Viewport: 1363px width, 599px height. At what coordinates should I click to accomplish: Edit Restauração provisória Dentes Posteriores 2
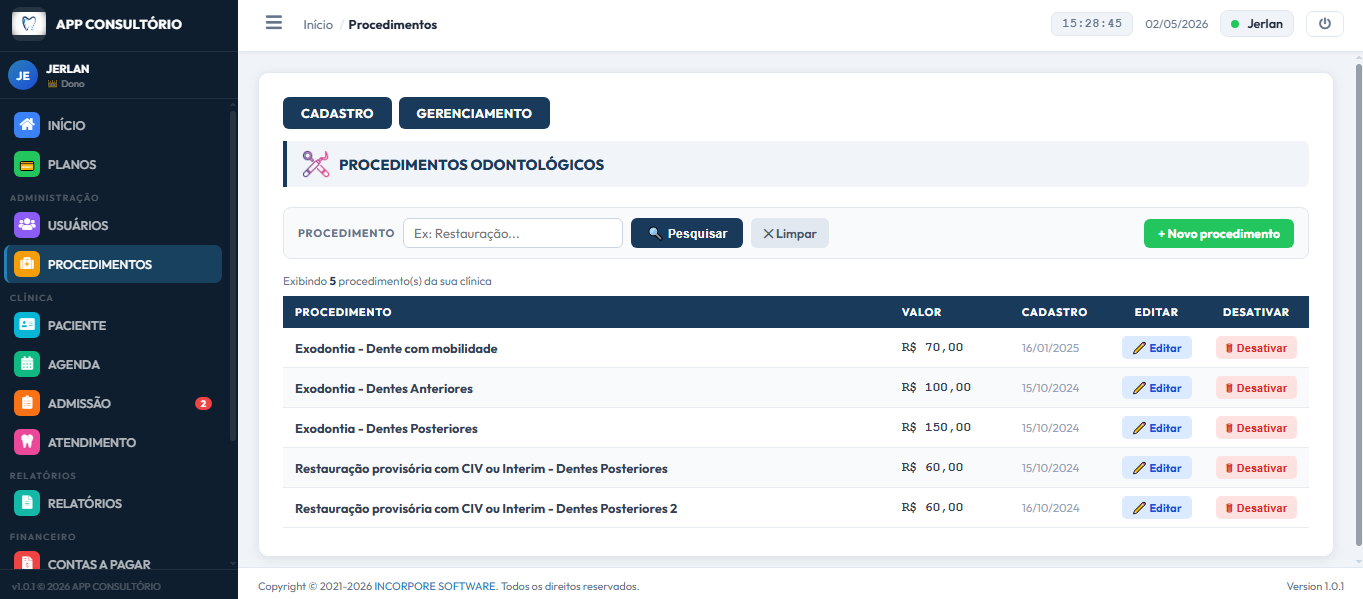(x=1157, y=508)
